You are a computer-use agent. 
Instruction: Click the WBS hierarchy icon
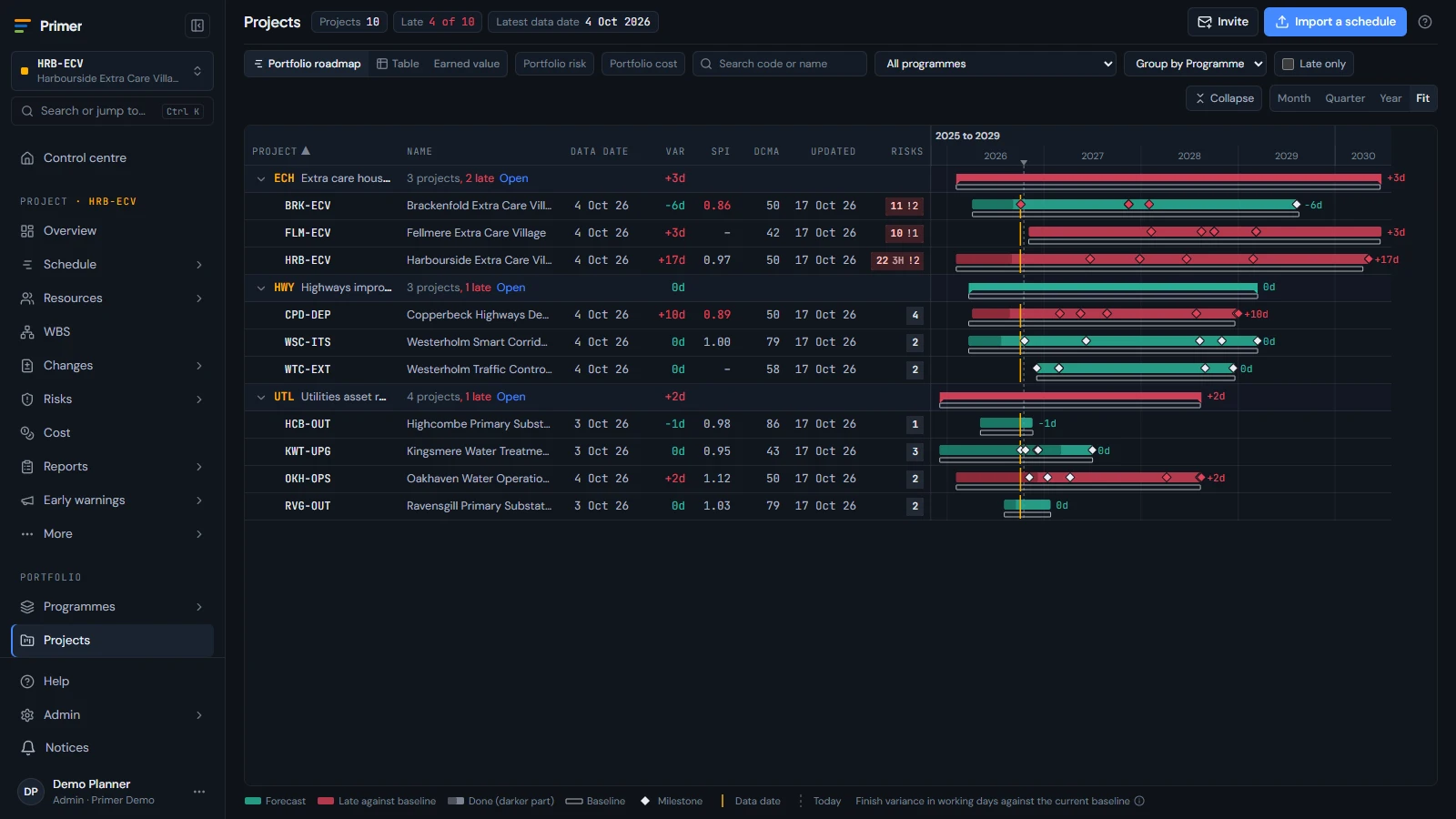(27, 332)
